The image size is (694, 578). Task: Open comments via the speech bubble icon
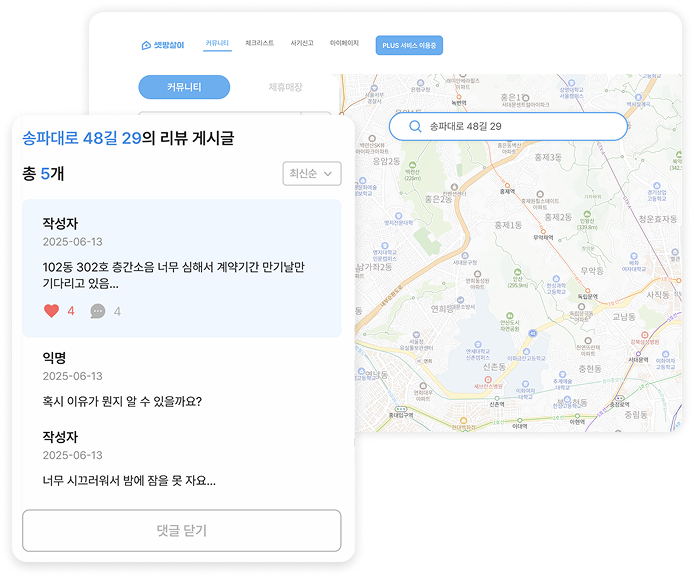tap(98, 311)
